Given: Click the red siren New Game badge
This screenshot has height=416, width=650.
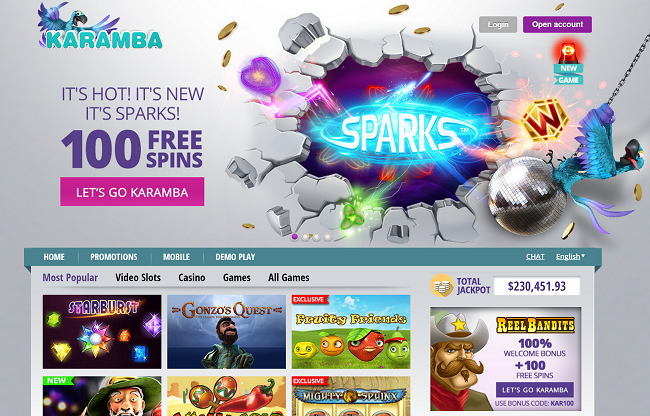Looking at the screenshot, I should tap(568, 63).
